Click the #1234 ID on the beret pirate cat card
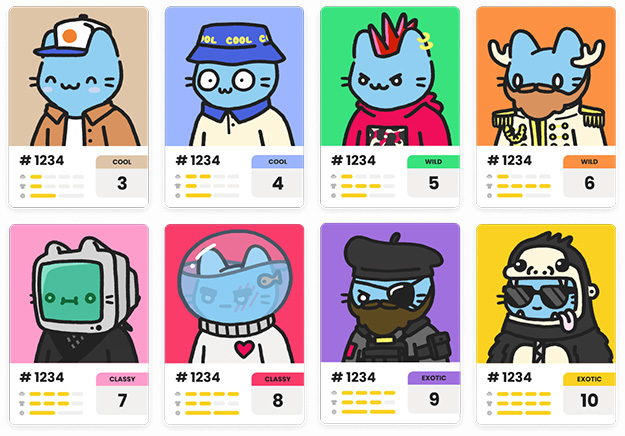This screenshot has width=625, height=436. click(354, 377)
